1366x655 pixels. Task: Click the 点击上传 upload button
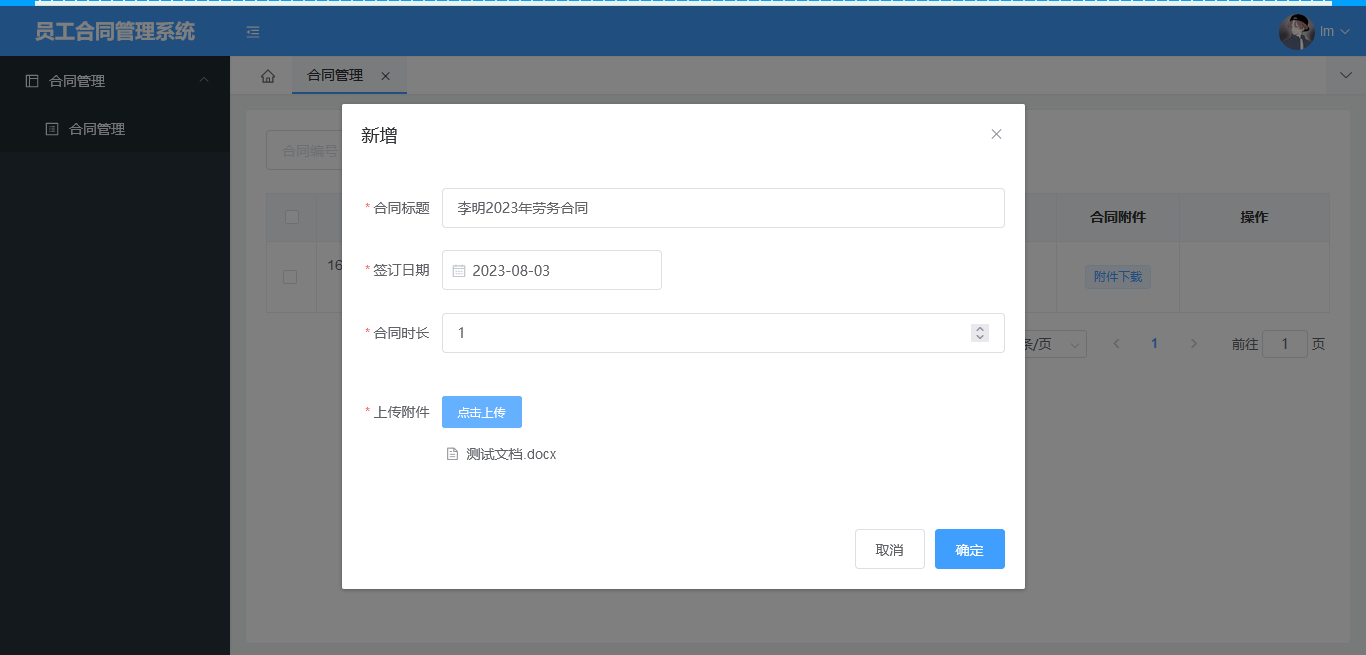pyautogui.click(x=482, y=412)
